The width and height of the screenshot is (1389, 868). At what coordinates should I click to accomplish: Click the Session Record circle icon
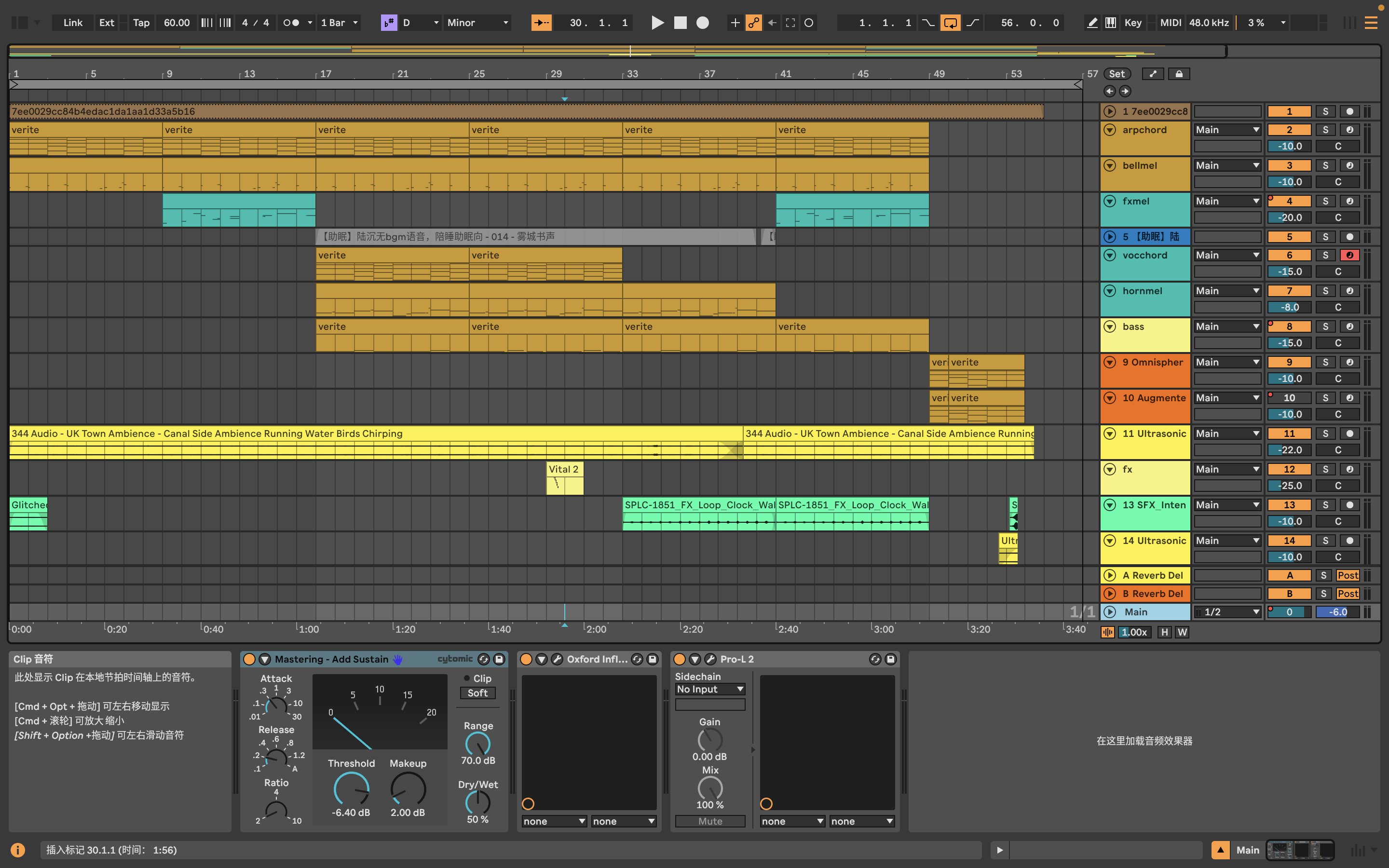[x=809, y=22]
